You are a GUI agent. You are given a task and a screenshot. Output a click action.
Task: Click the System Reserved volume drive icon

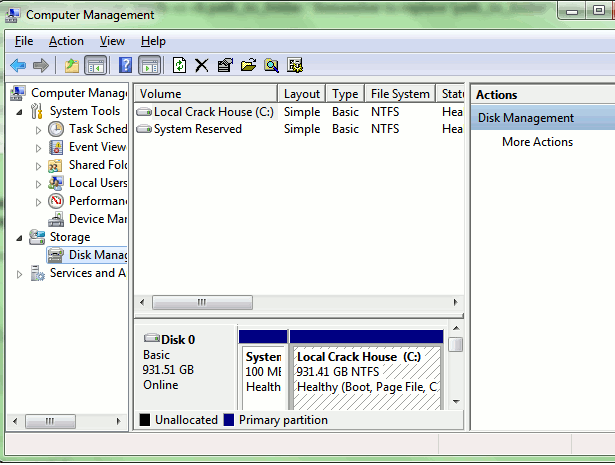pos(144,129)
